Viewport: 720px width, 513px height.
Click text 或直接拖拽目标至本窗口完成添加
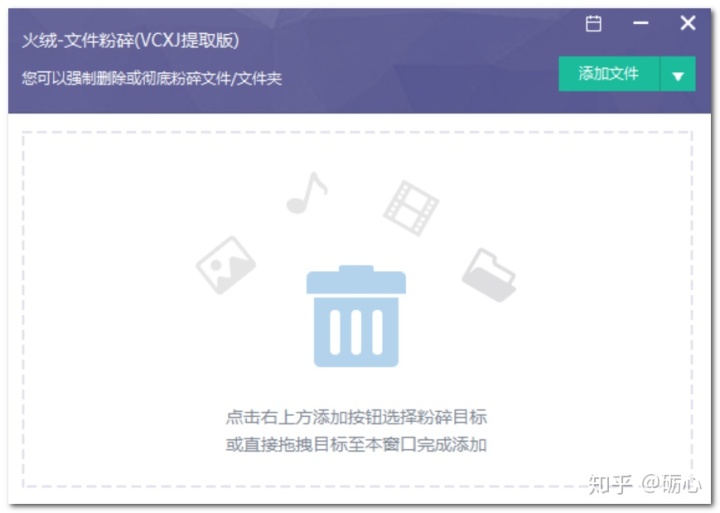click(x=356, y=445)
